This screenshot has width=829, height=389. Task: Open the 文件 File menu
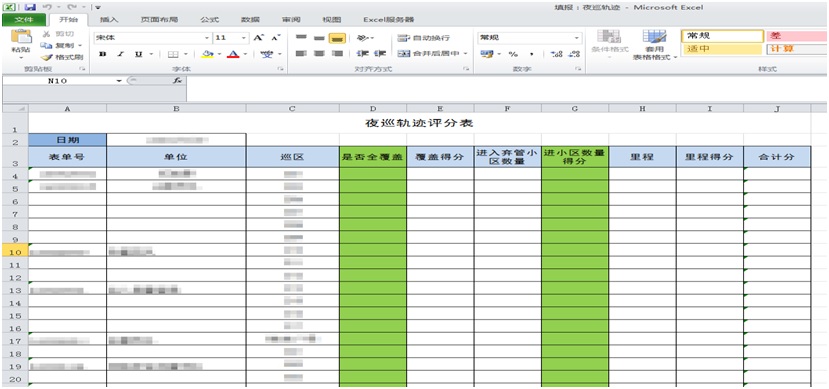point(23,20)
